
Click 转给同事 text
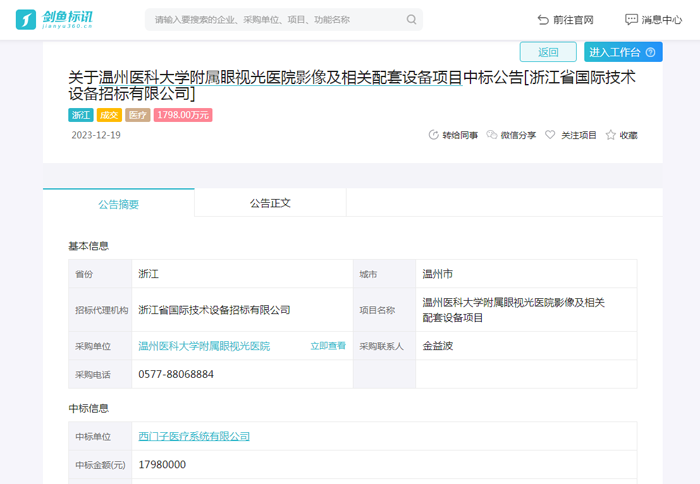click(460, 135)
